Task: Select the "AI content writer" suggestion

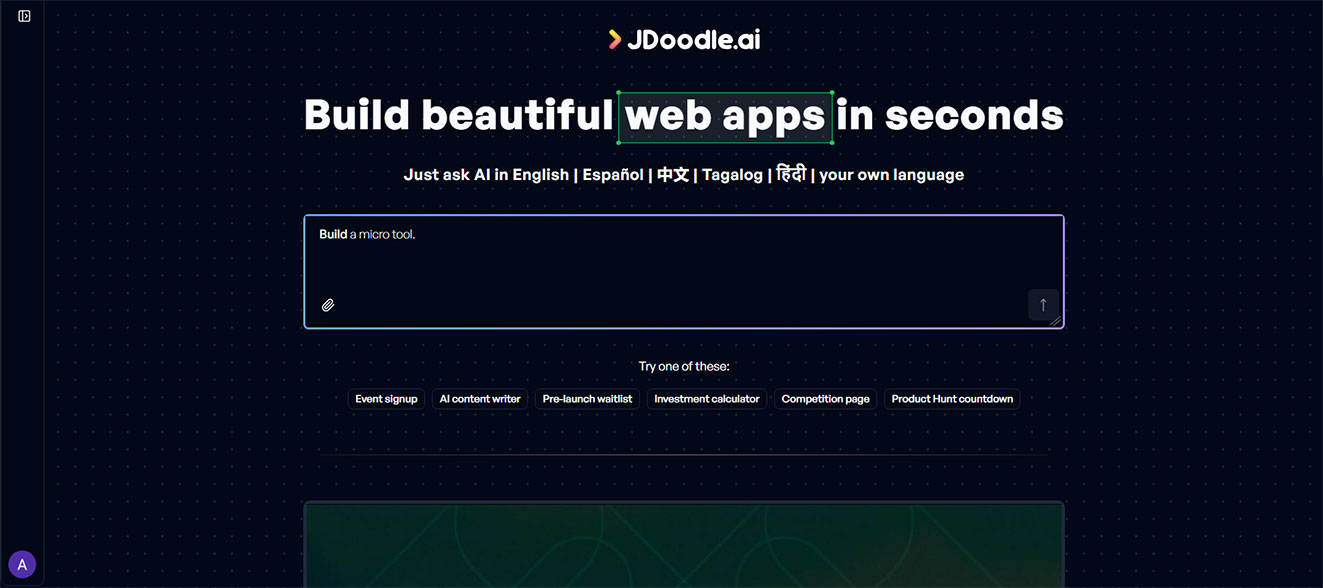Action: pyautogui.click(x=480, y=398)
